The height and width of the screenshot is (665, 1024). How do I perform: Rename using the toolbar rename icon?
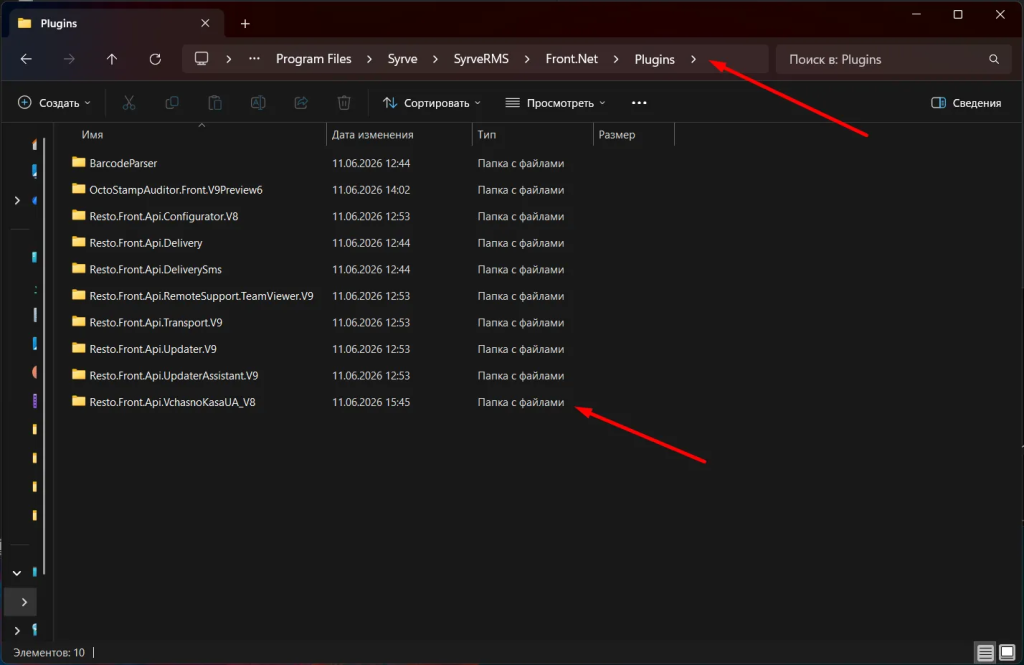tap(258, 103)
